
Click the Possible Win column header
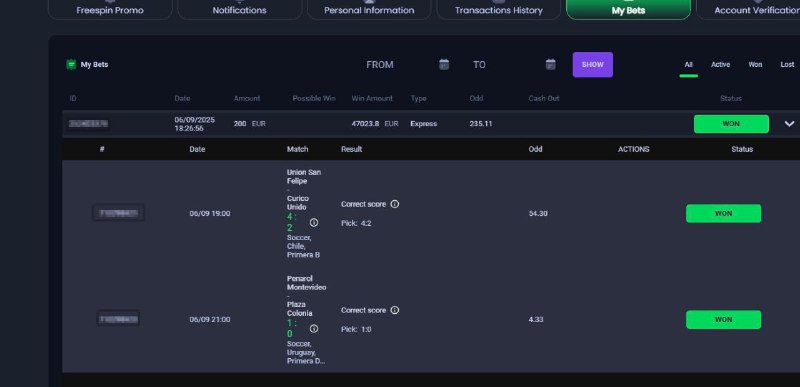coord(314,98)
